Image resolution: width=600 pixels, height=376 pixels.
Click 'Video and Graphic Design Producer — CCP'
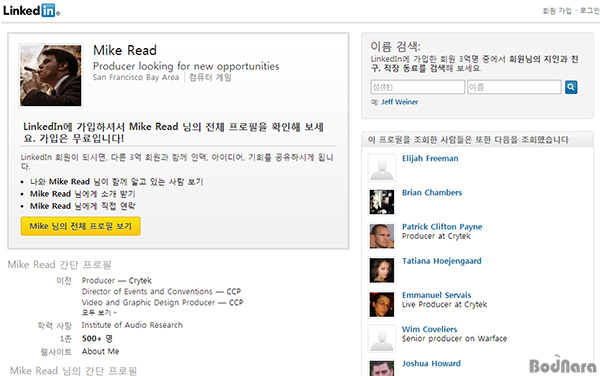[x=162, y=303]
